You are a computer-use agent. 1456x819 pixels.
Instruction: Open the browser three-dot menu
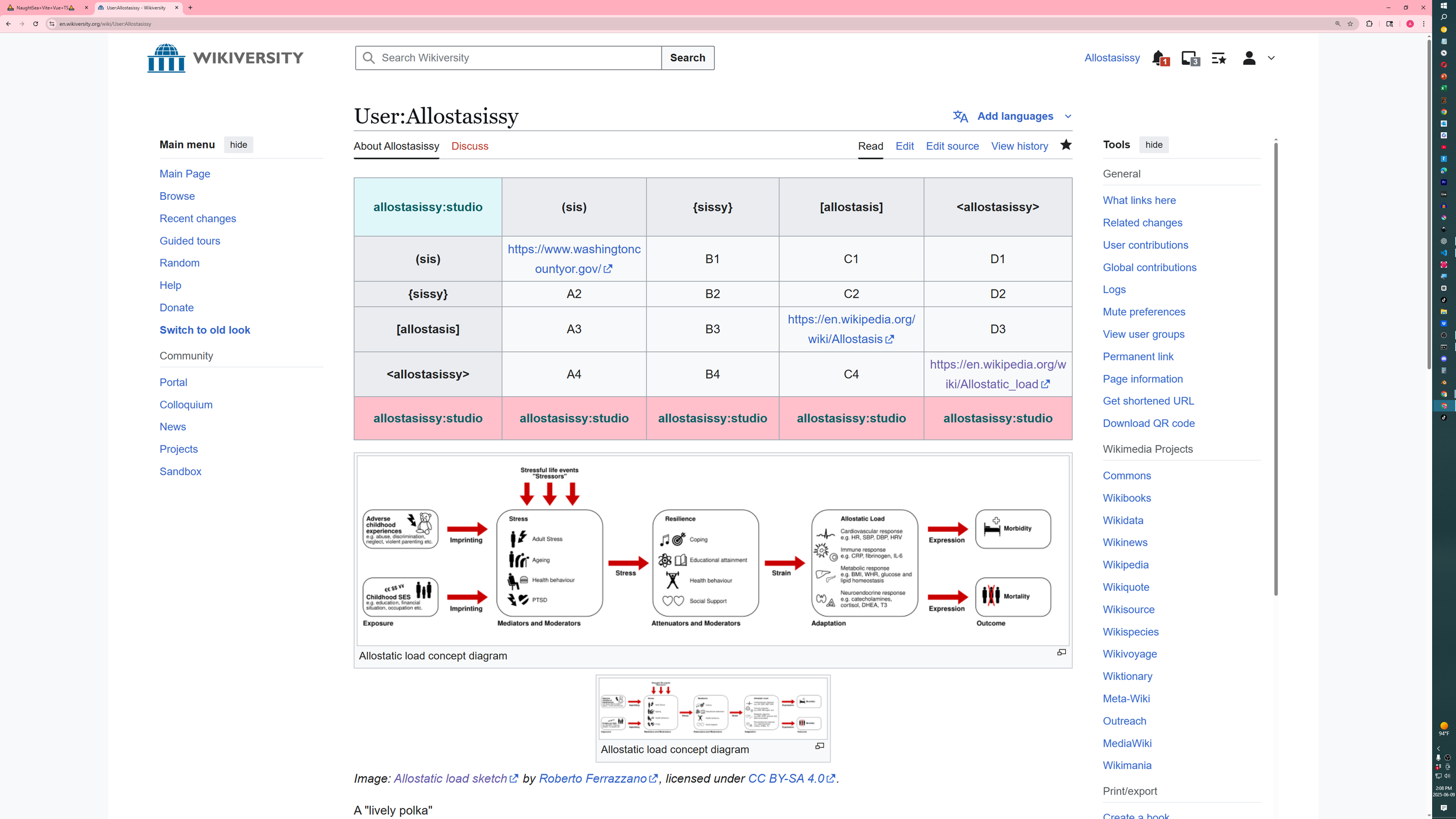coord(1423,24)
